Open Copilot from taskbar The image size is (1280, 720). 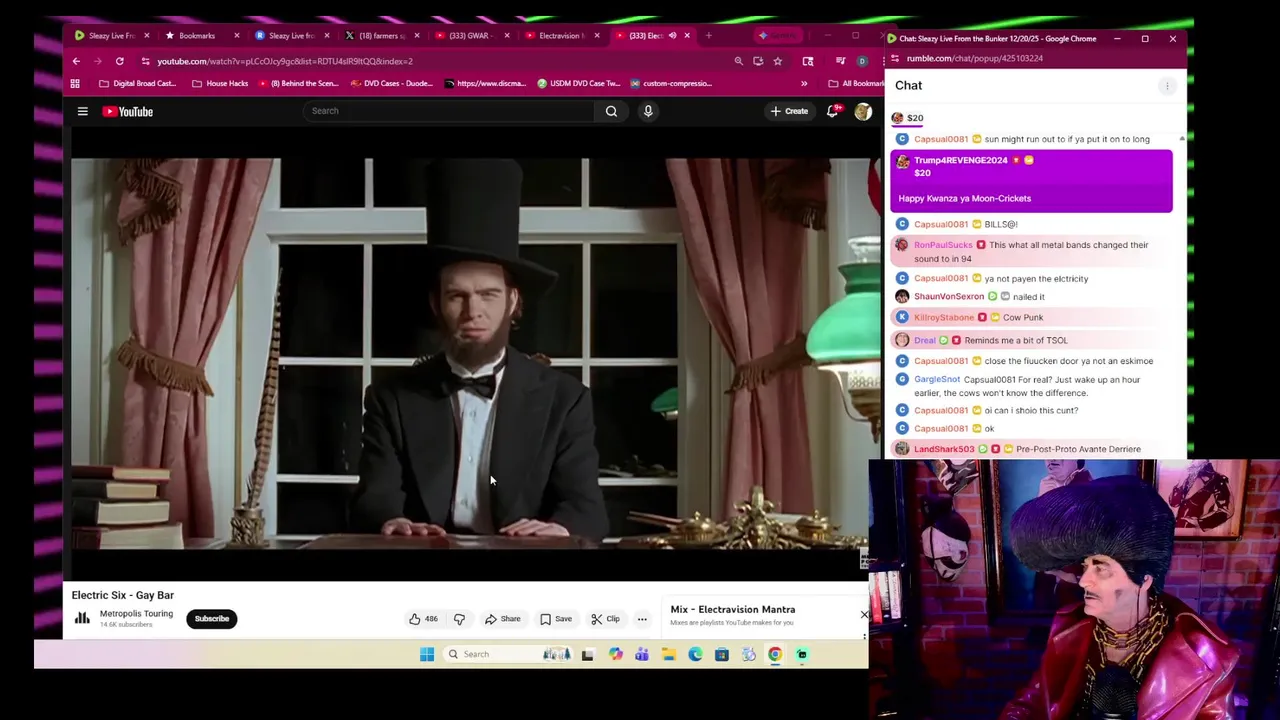pyautogui.click(x=615, y=654)
